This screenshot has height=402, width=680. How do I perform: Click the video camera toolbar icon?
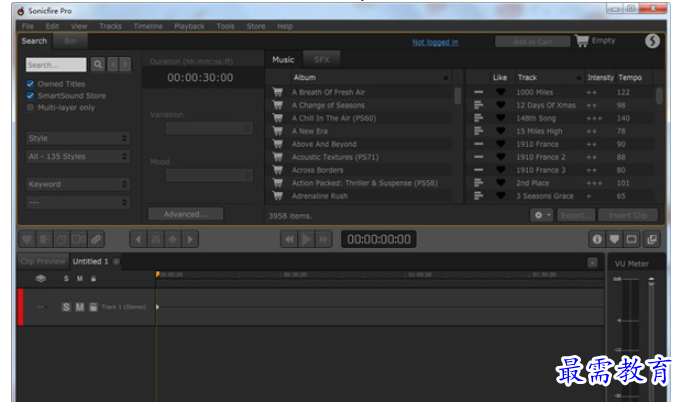coord(79,239)
